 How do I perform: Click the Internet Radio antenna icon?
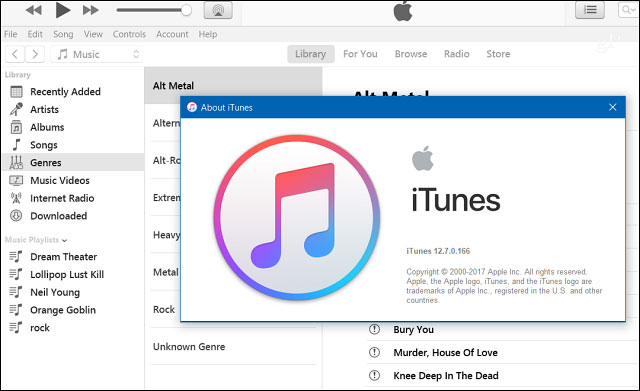coord(16,198)
